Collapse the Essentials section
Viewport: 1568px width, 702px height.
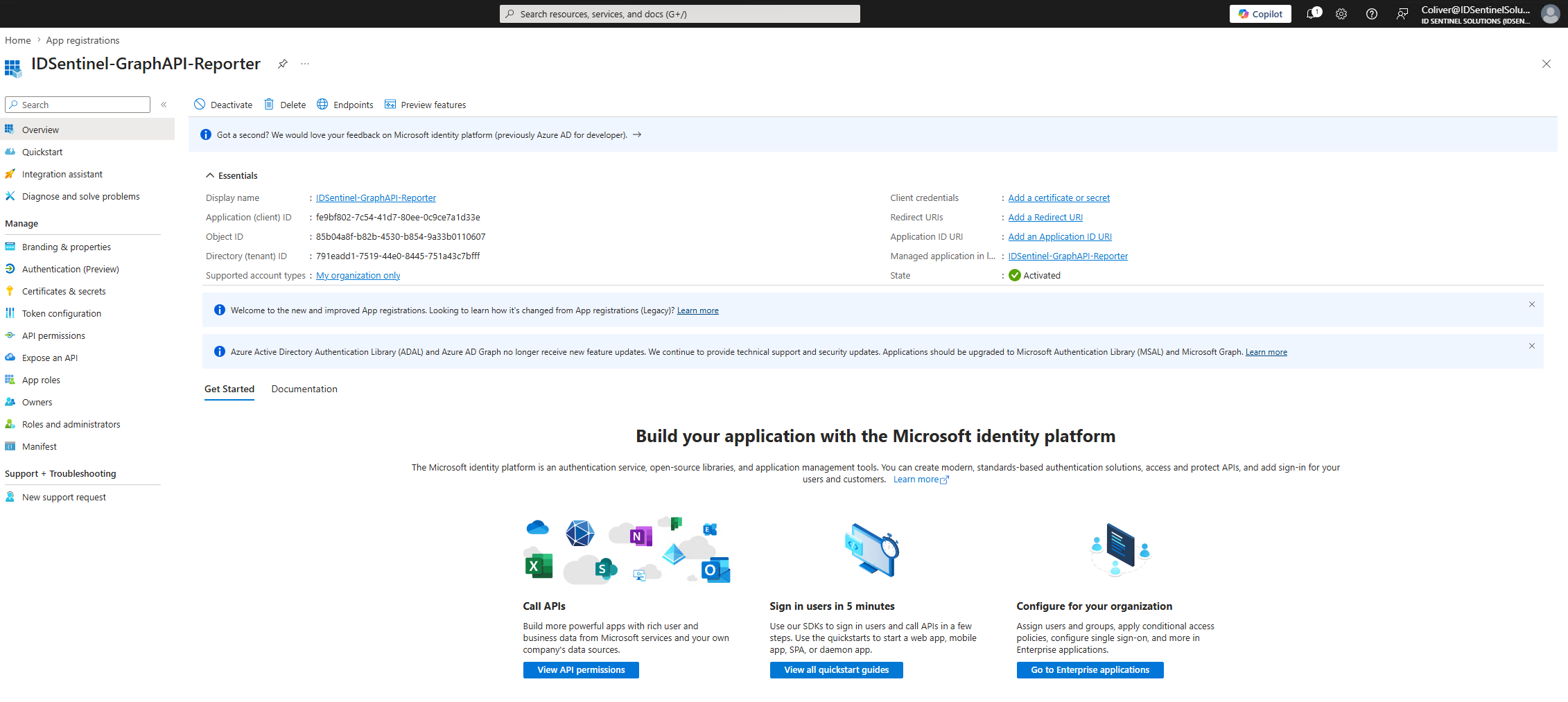210,175
